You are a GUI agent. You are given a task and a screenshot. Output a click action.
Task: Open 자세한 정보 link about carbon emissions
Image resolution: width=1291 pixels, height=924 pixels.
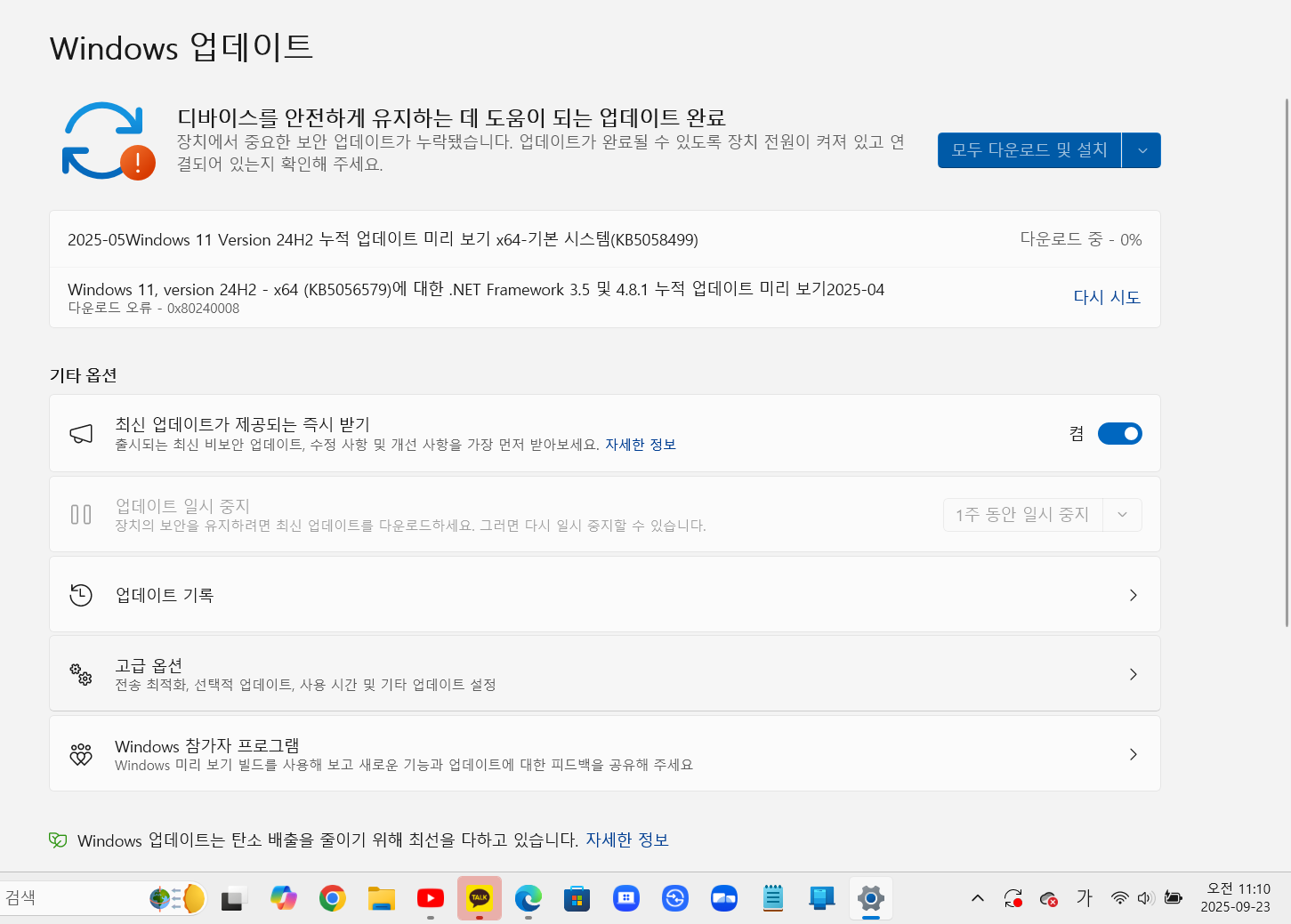coord(627,840)
